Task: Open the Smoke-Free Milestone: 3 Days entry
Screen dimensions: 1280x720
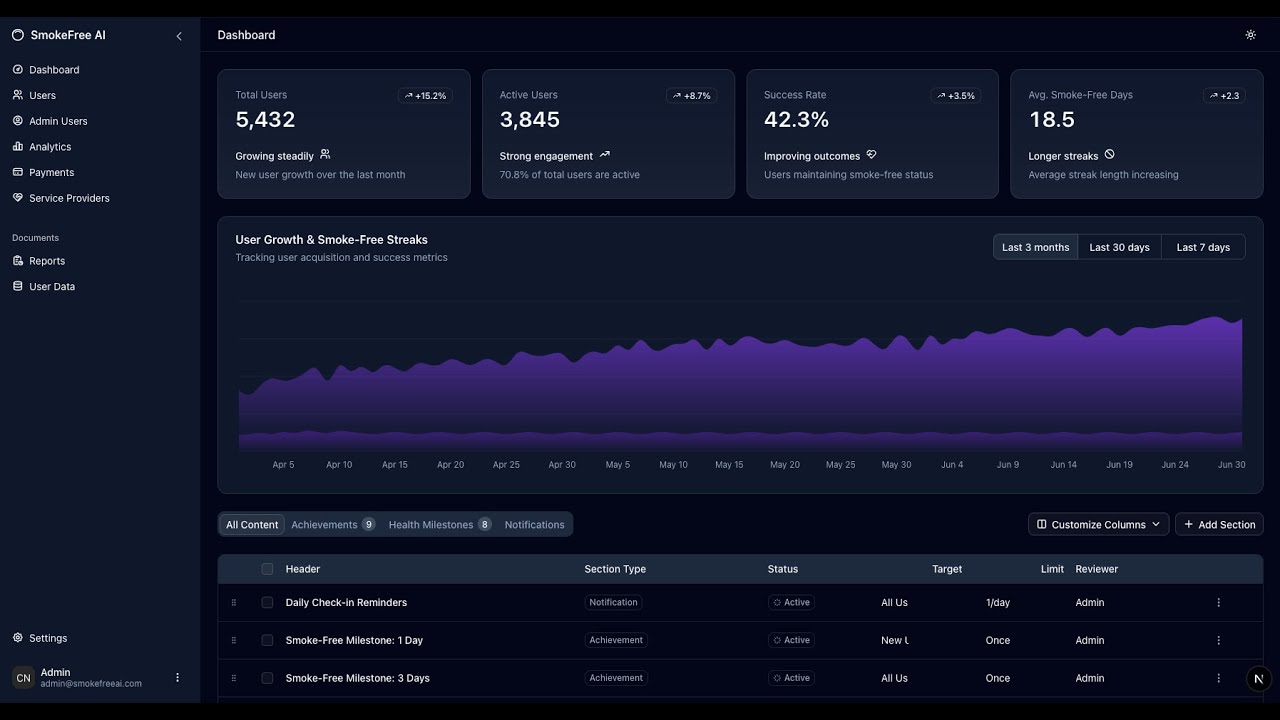Action: [357, 678]
